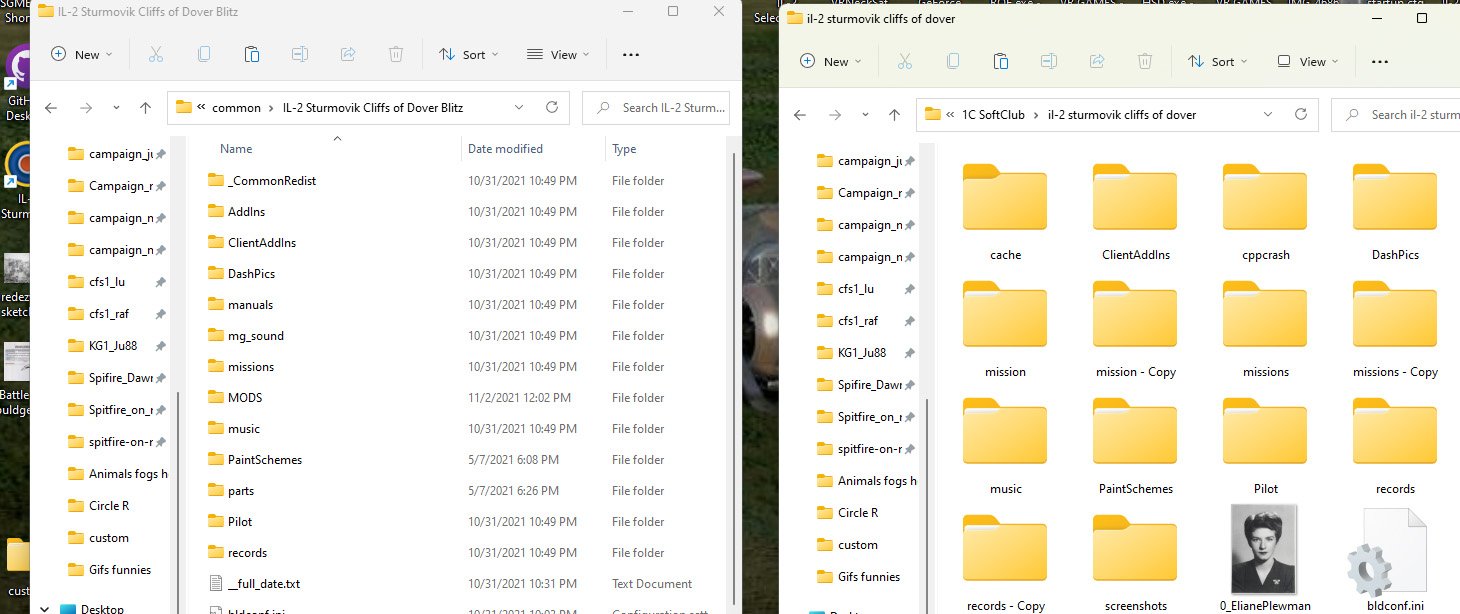Click the Copy icon in the right Explorer window

click(x=952, y=62)
